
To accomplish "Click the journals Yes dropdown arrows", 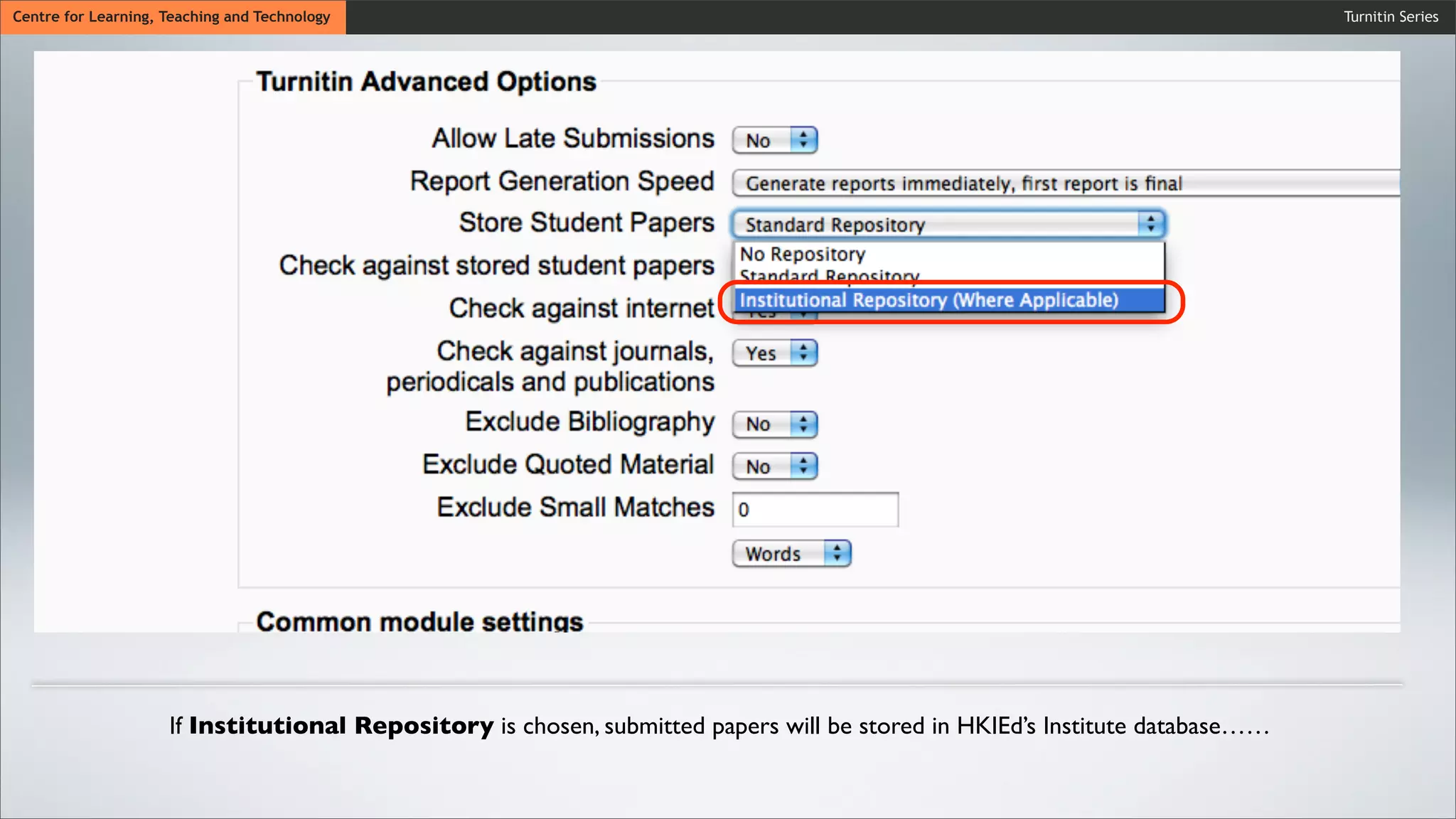I will point(803,353).
